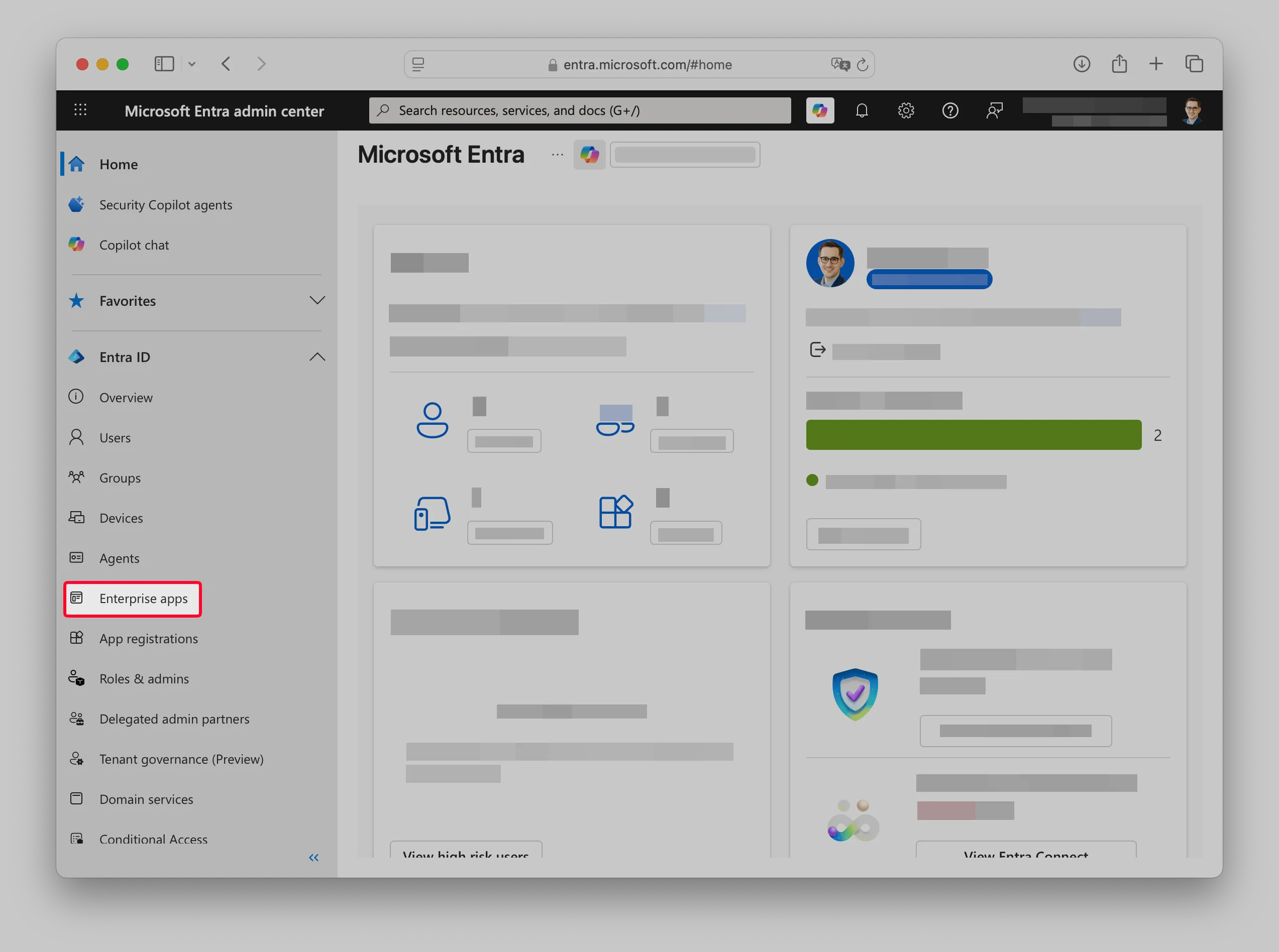Click the search resources input field
Screen dimensions: 1279x952
pyautogui.click(x=580, y=110)
